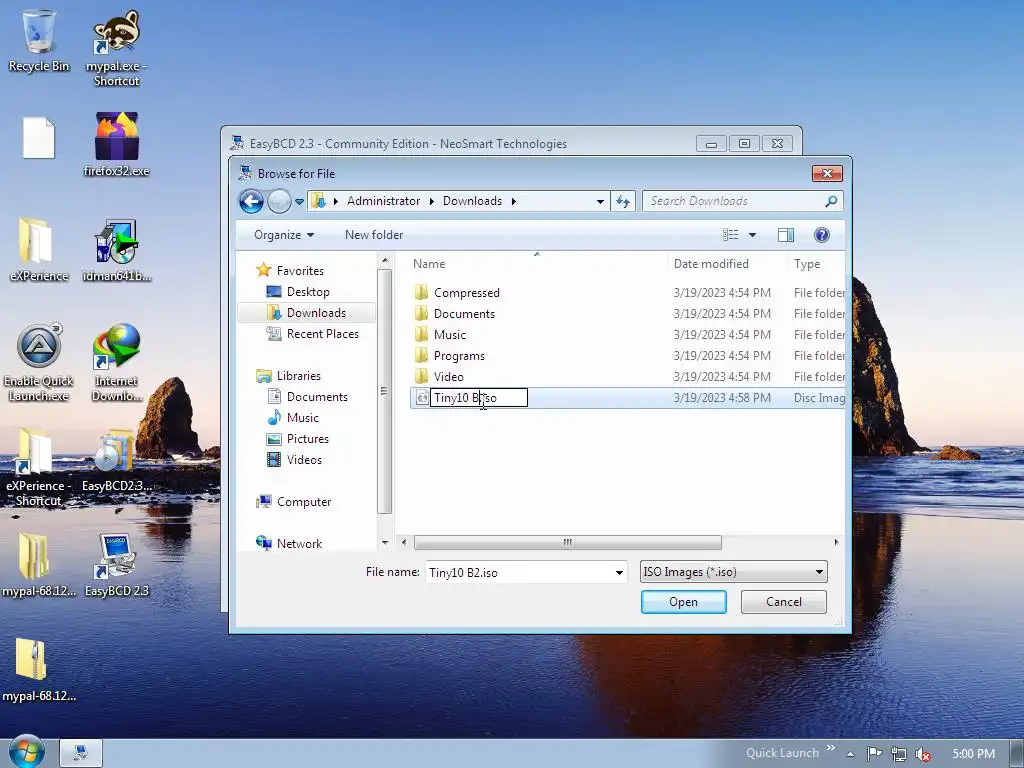Click the network tray icon
This screenshot has height=768, width=1024.
[899, 754]
